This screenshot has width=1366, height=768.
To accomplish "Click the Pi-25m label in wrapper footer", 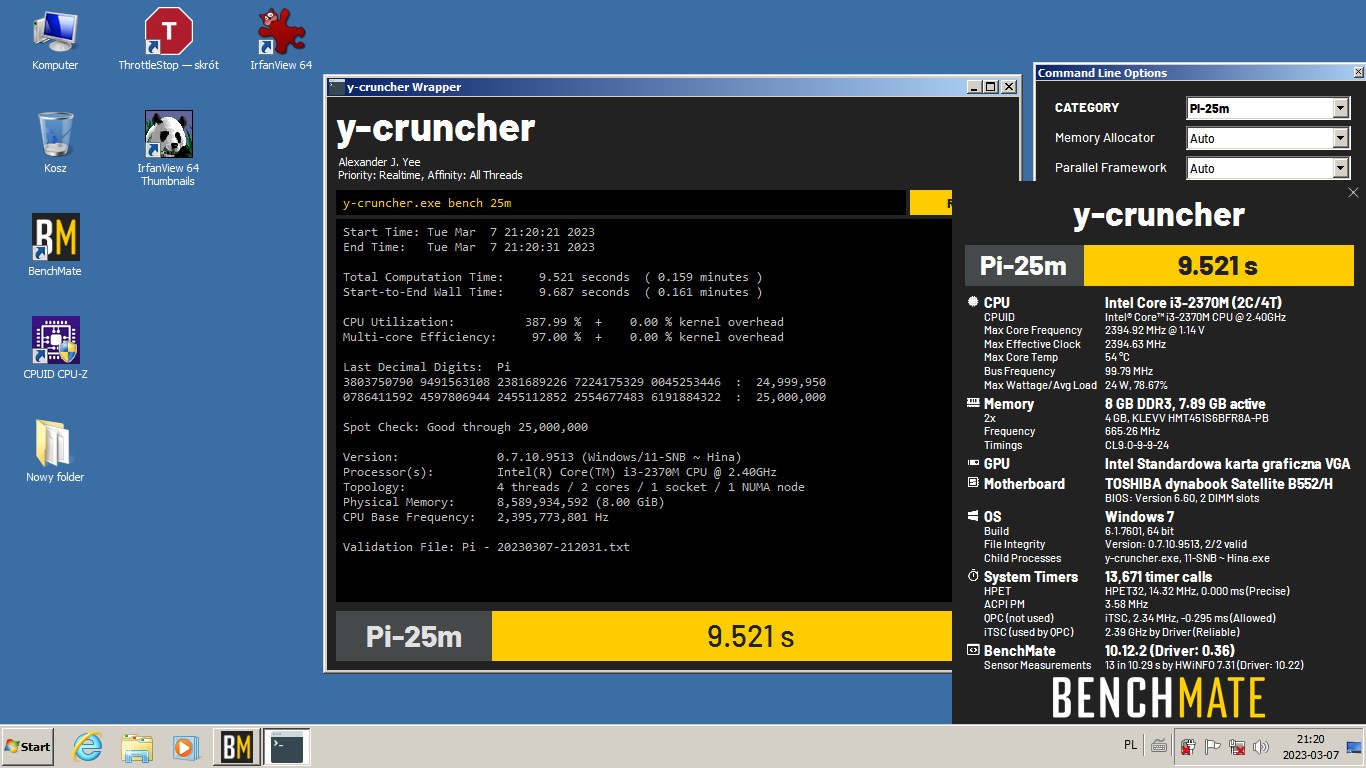I will [414, 636].
